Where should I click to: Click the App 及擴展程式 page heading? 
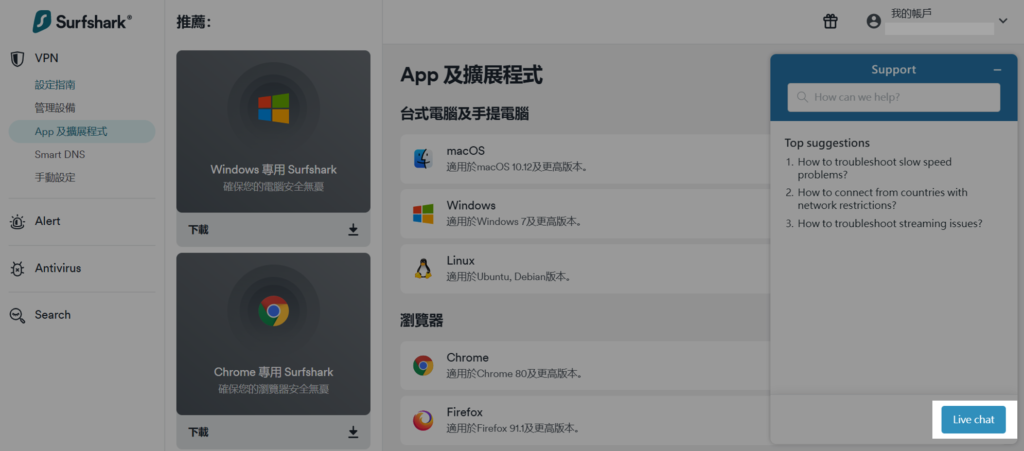(472, 75)
